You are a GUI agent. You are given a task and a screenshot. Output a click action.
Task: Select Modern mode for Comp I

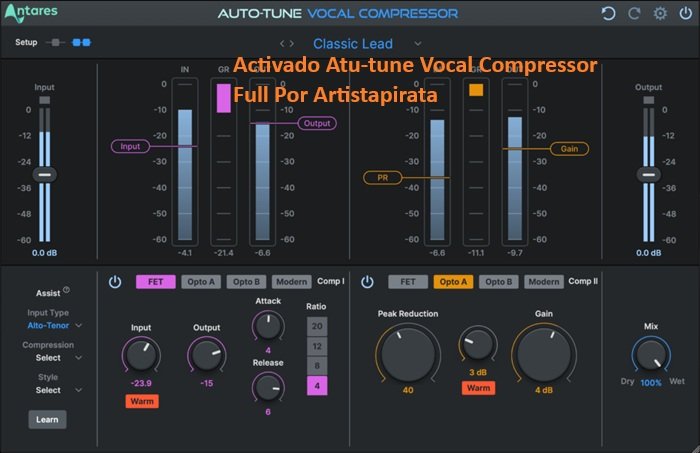[291, 282]
